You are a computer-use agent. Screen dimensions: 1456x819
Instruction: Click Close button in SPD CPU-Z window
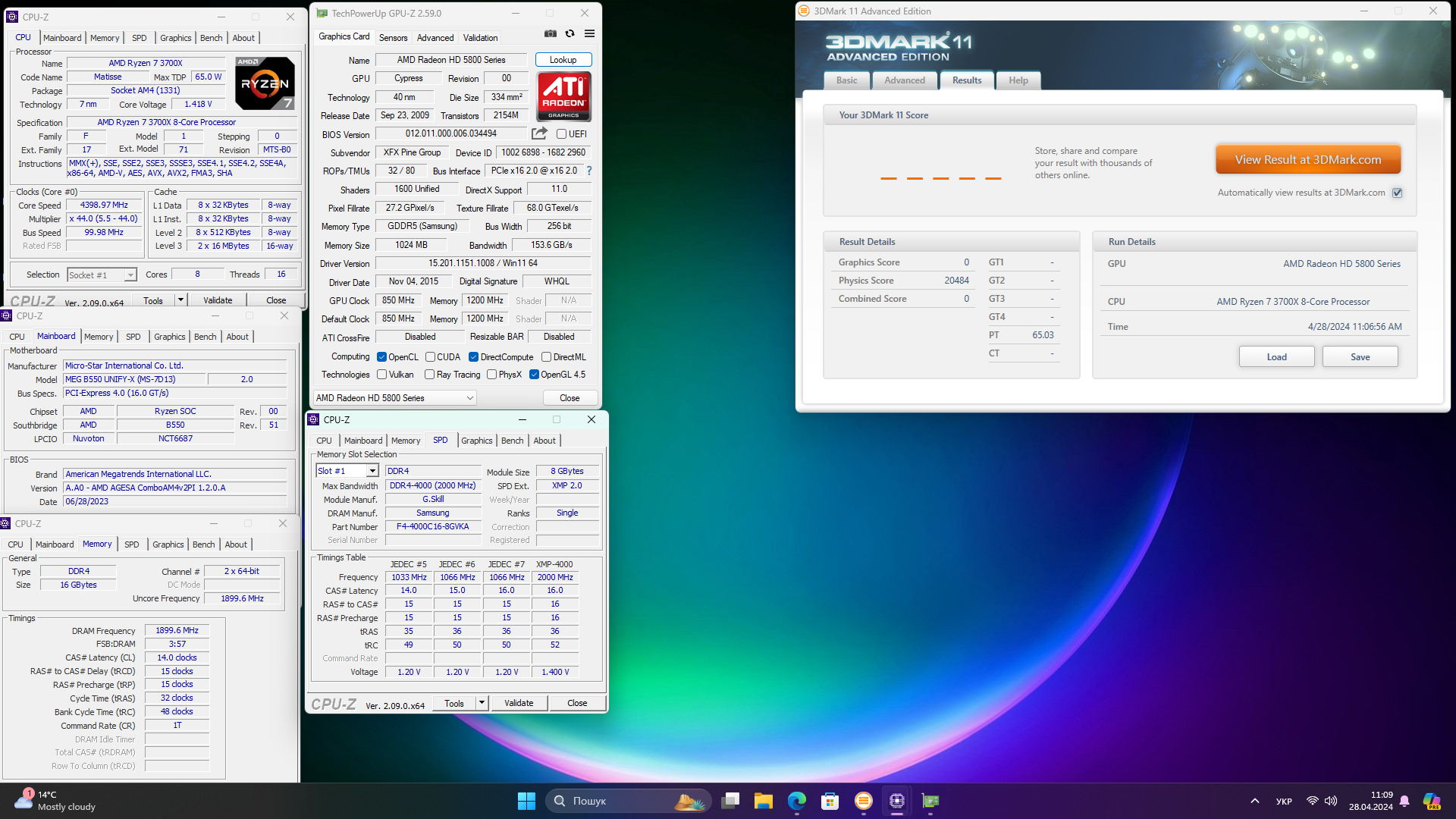click(578, 703)
